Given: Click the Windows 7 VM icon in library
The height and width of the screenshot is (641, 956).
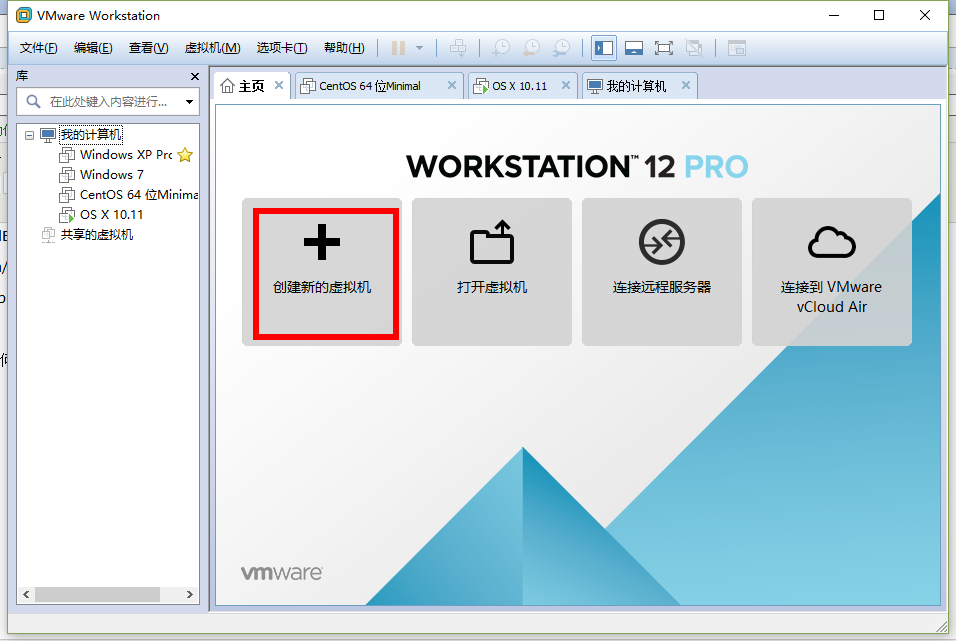Looking at the screenshot, I should [x=67, y=176].
